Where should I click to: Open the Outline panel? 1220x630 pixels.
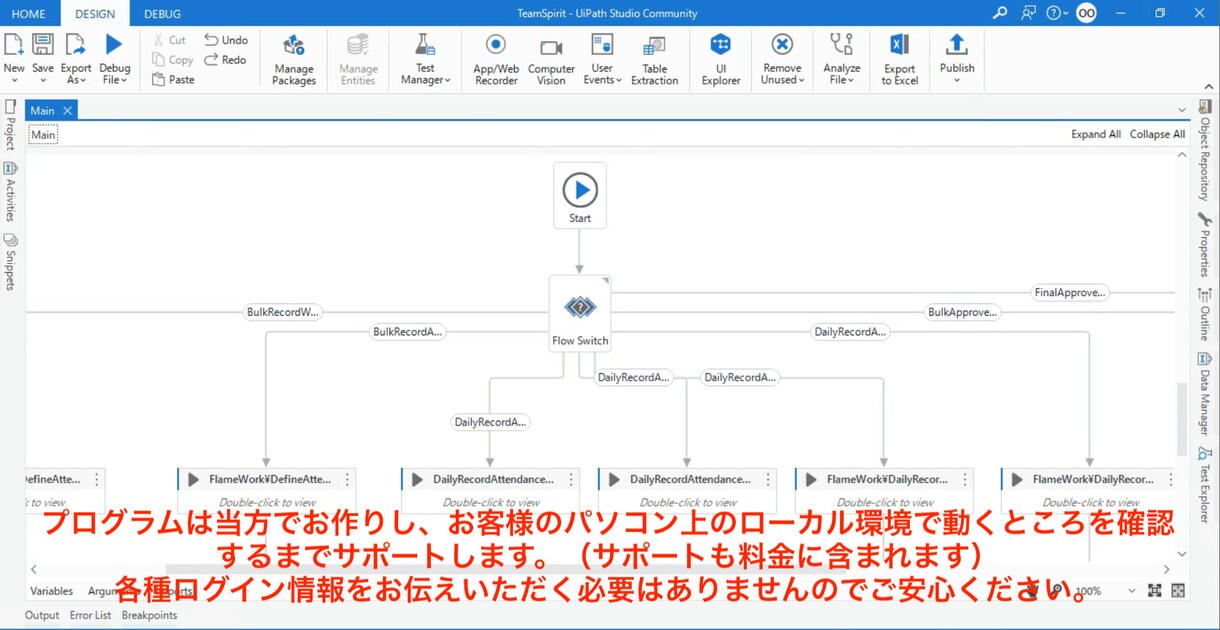coord(1205,314)
